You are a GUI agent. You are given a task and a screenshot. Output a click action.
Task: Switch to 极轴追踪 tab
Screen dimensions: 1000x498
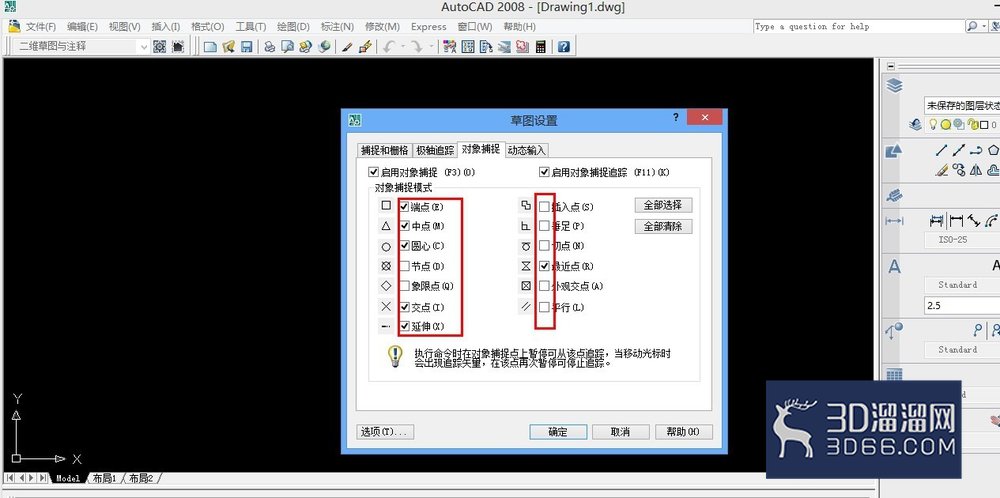coord(435,150)
